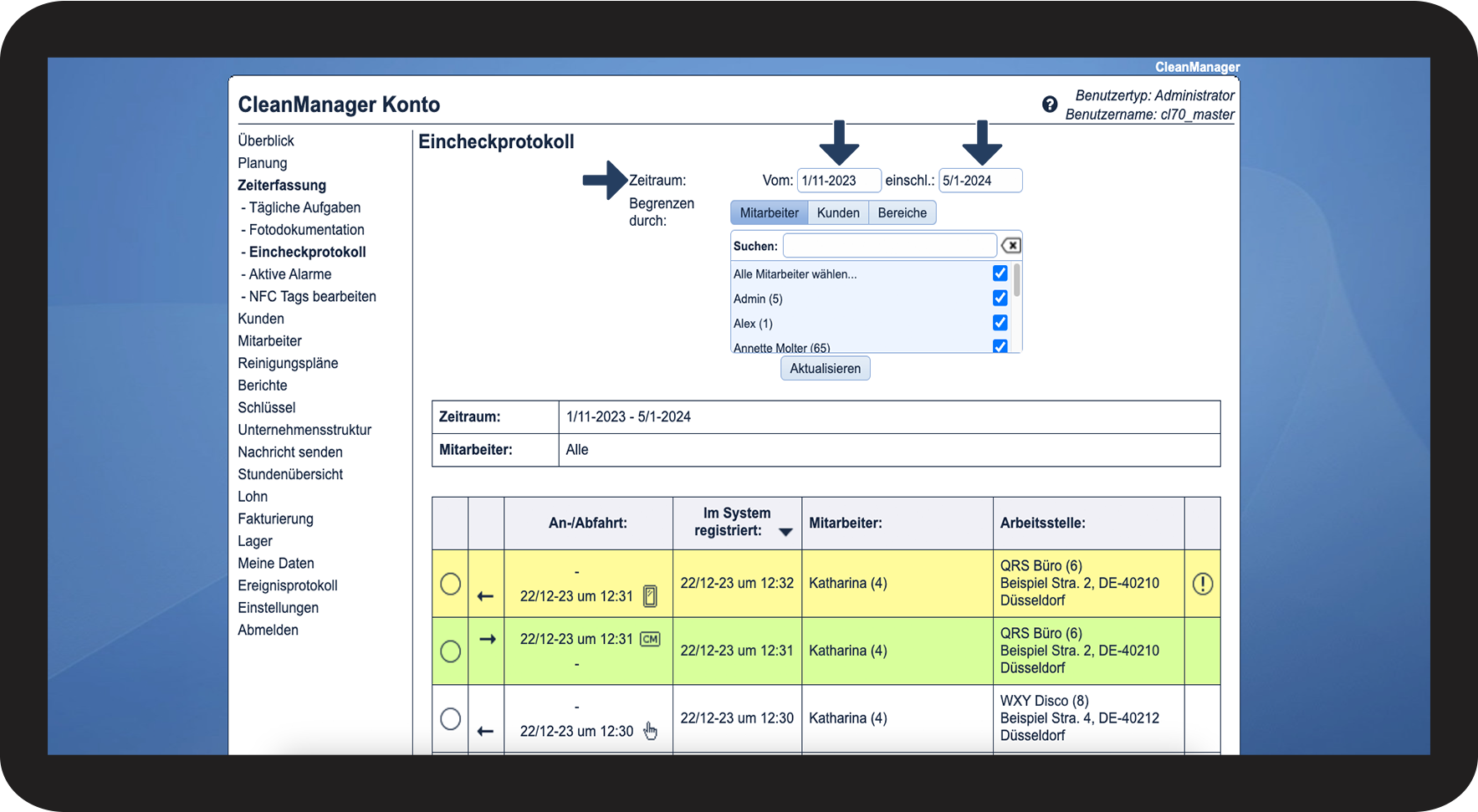Clear the employee search field
This screenshot has height=812, width=1478.
click(x=1011, y=245)
